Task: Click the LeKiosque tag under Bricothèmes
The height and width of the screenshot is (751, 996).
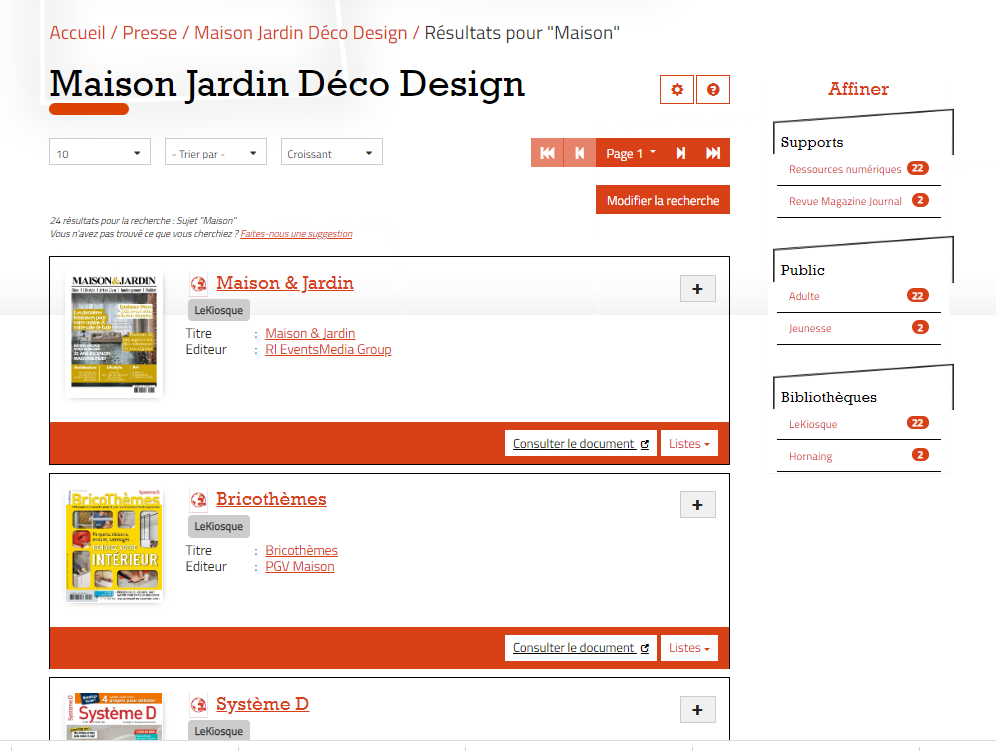Action: (x=219, y=526)
